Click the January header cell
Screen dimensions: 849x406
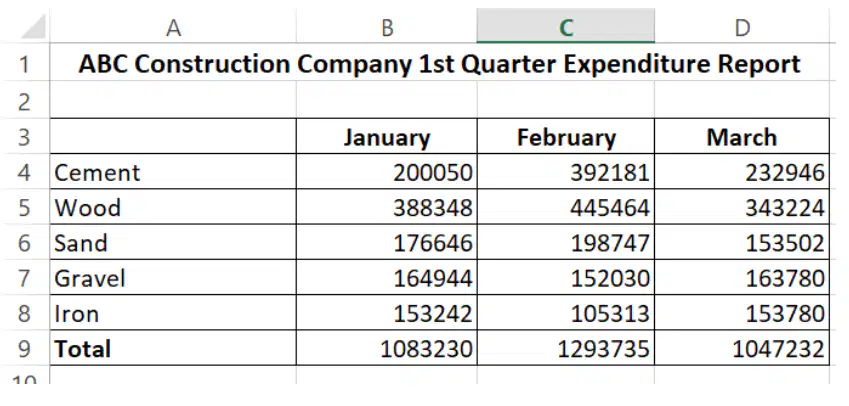pos(387,136)
